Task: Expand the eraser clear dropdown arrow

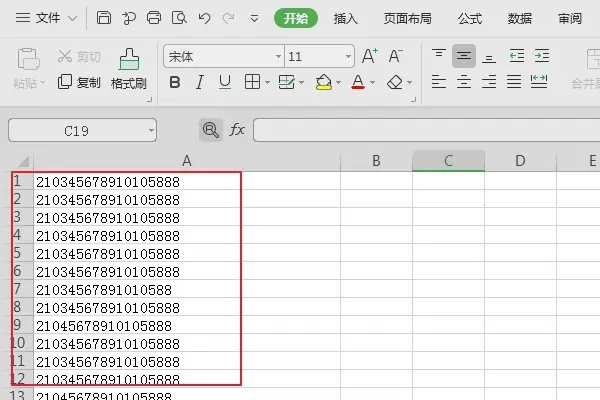Action: tap(409, 82)
